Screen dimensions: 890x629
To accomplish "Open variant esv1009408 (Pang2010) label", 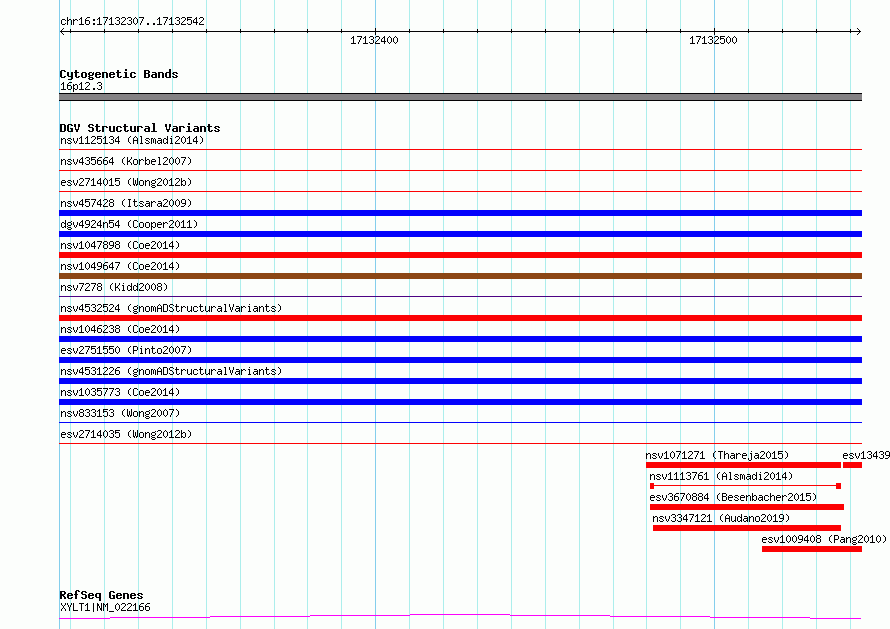I will coord(824,539).
